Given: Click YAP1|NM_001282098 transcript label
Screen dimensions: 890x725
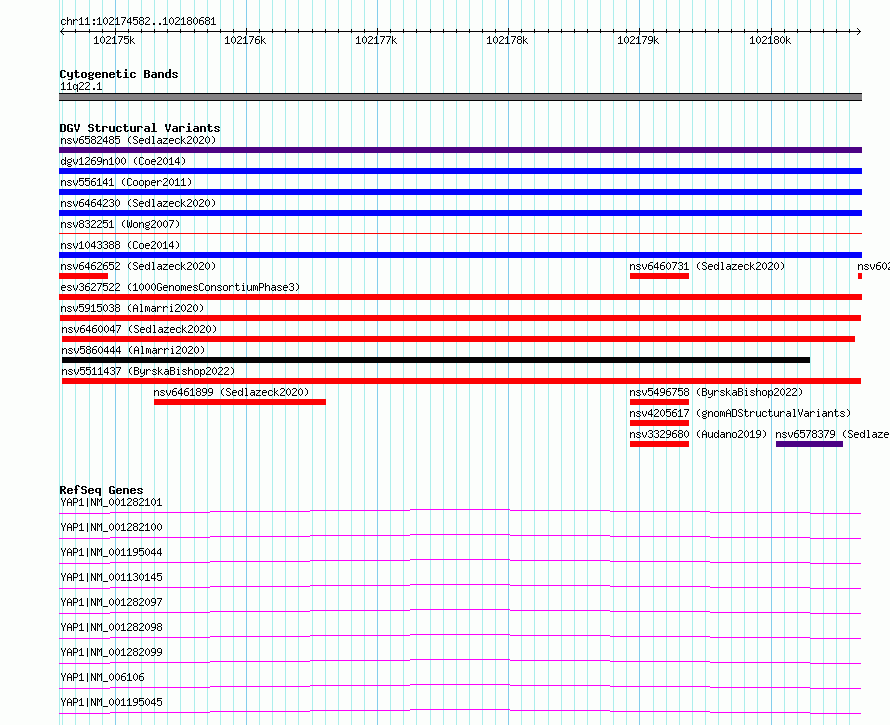Looking at the screenshot, I should pos(111,627).
